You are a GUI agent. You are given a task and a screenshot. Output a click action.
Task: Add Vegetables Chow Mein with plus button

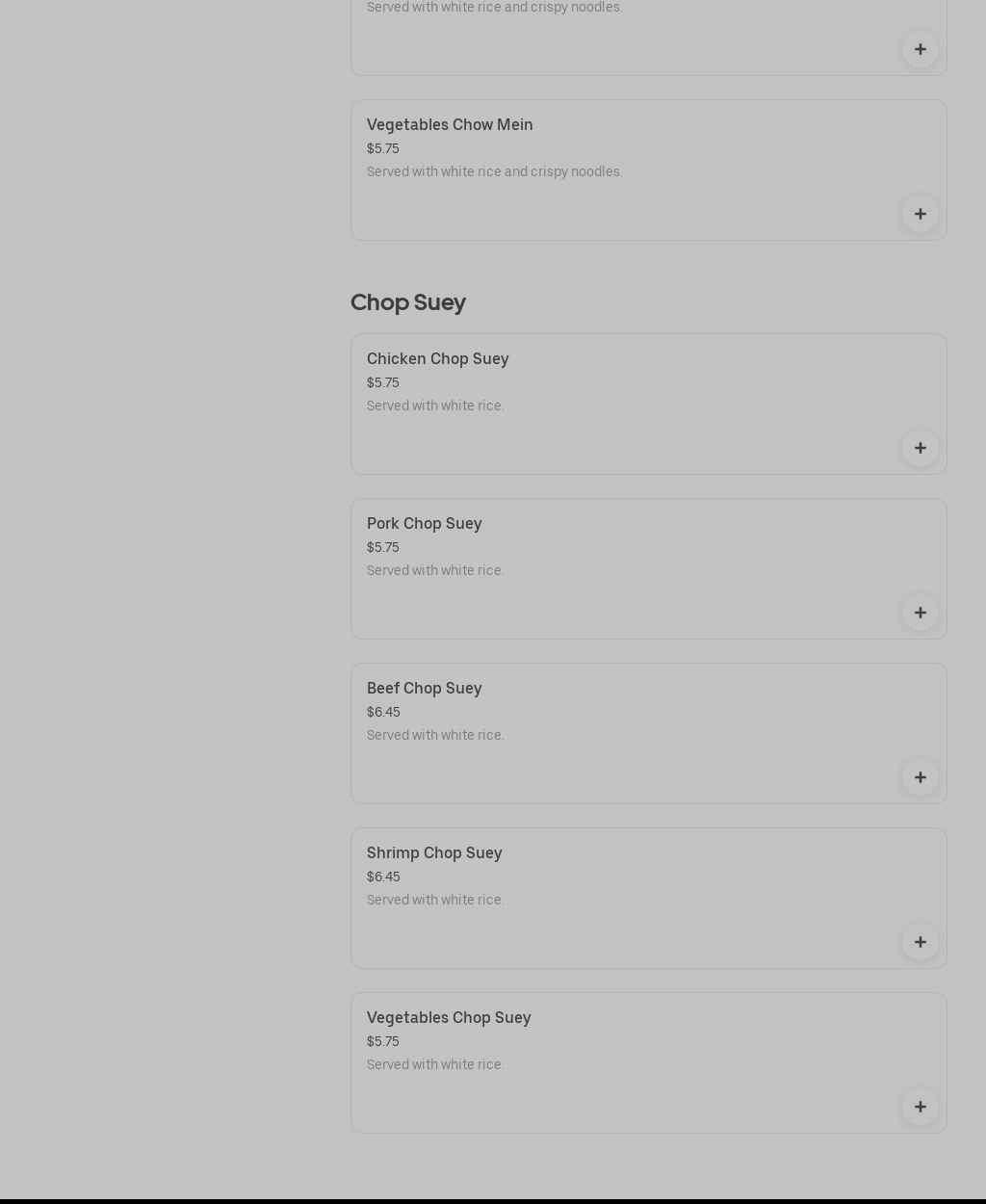tap(920, 214)
